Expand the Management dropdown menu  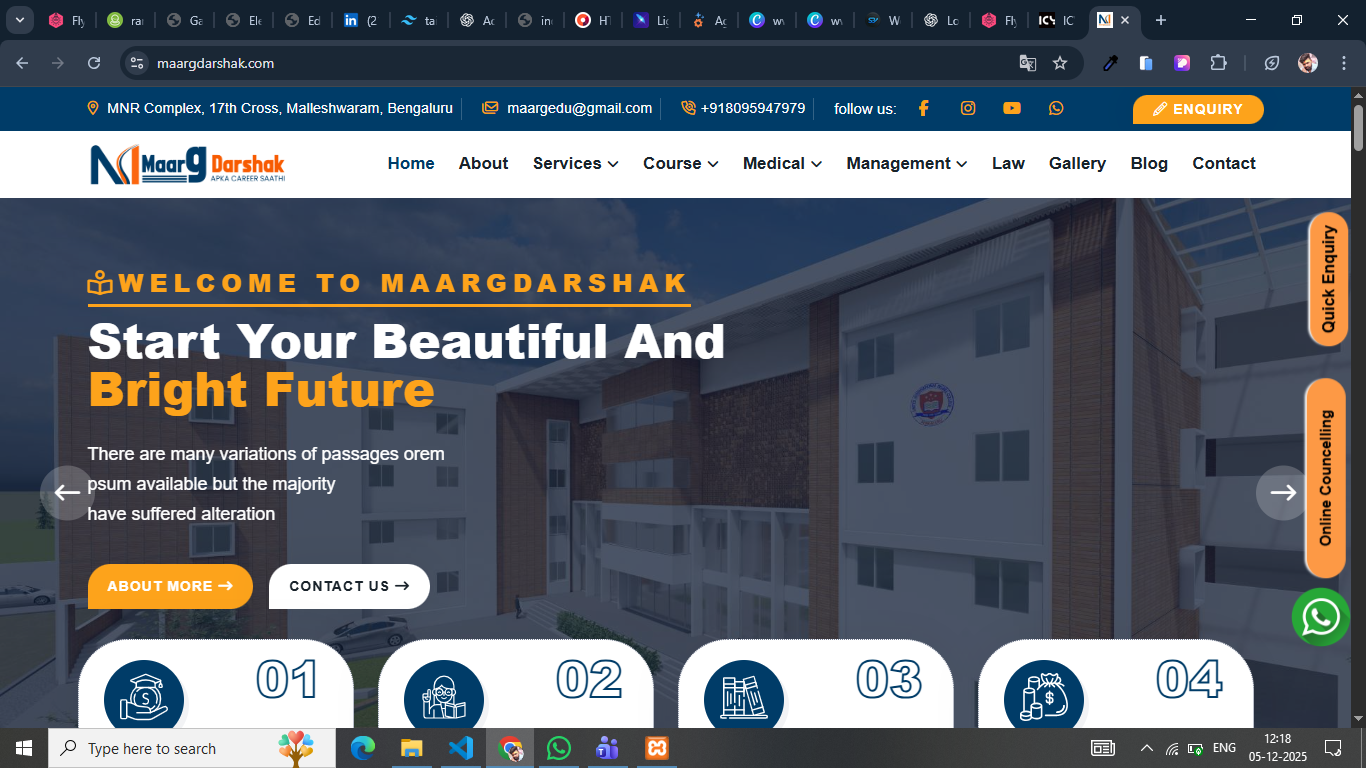[x=906, y=163]
